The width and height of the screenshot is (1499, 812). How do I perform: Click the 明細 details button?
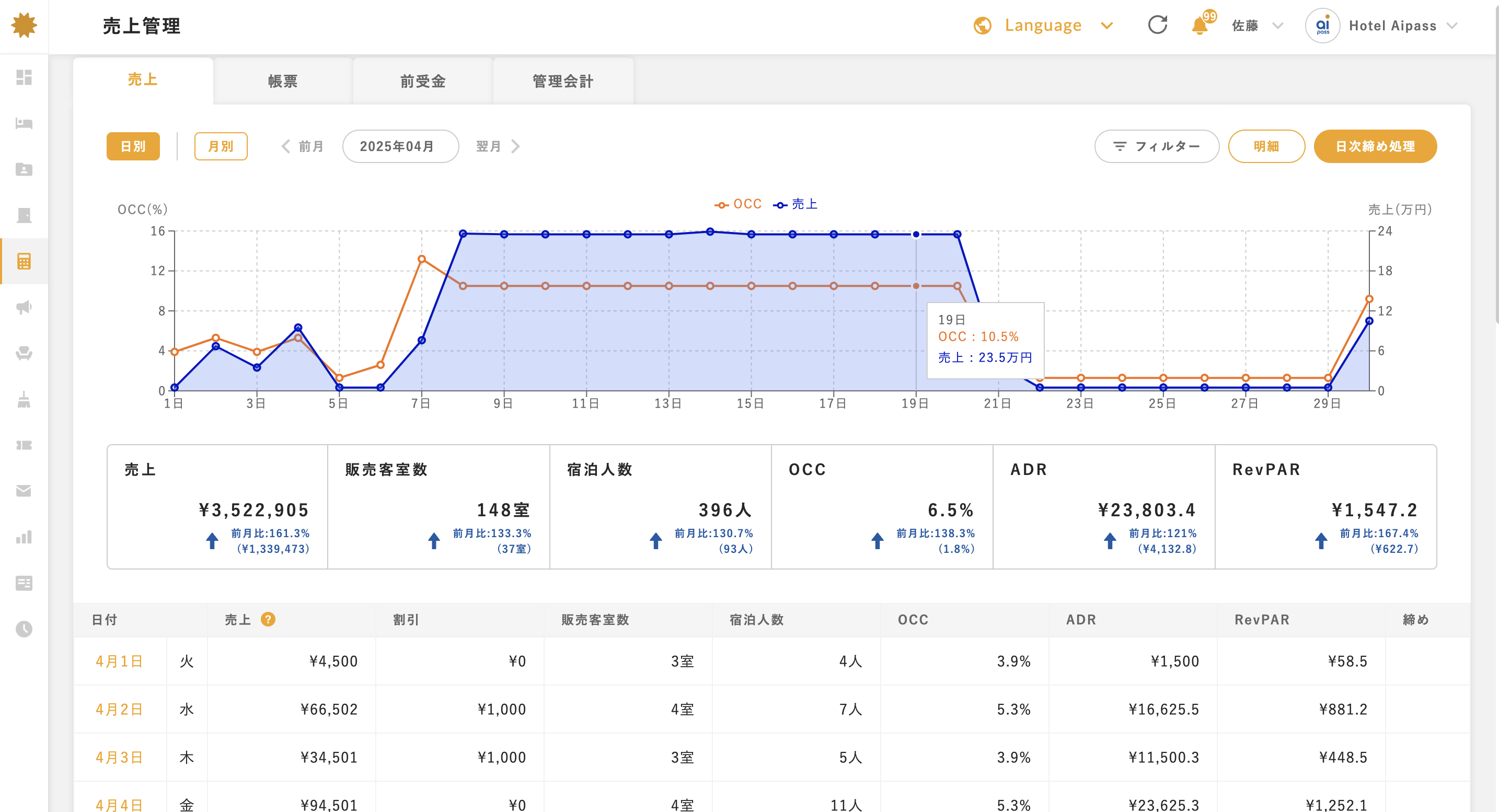point(1266,146)
